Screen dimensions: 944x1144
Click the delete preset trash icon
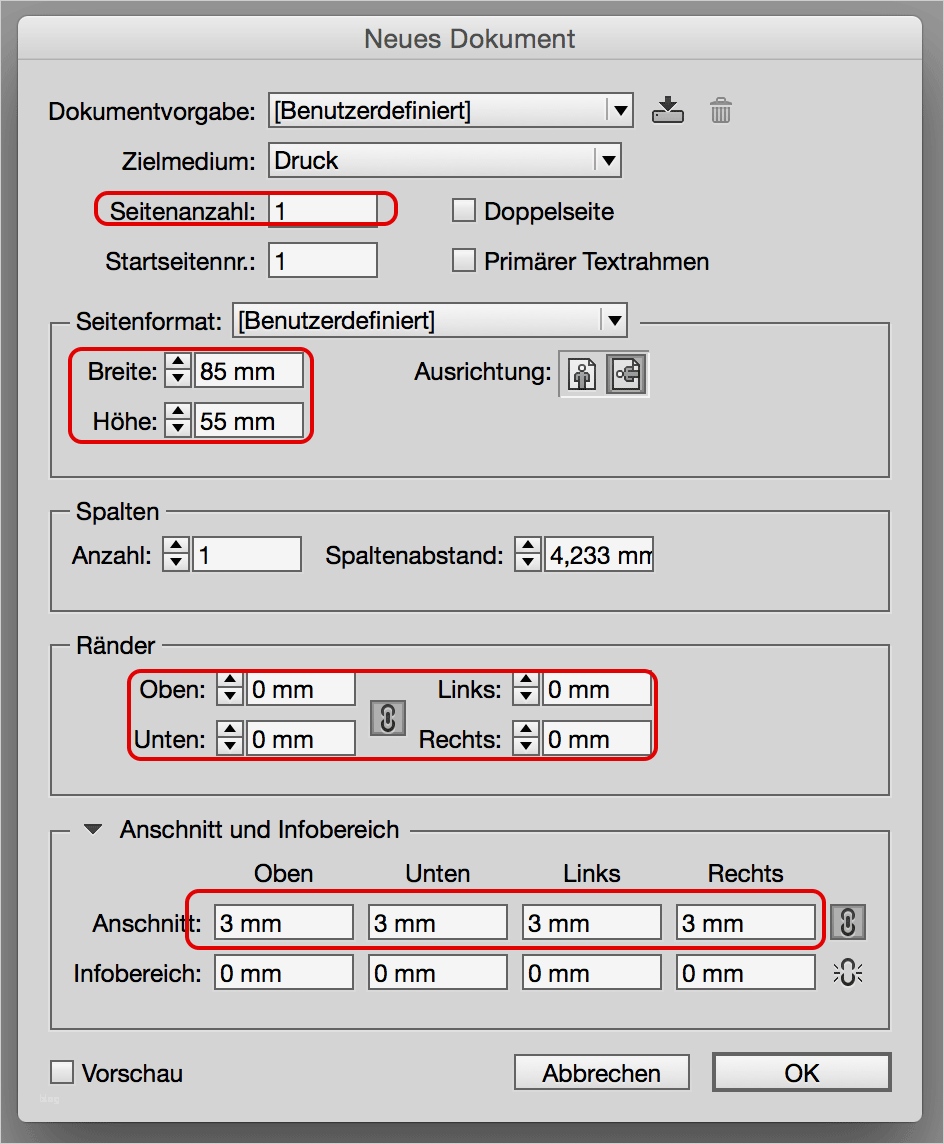click(720, 110)
